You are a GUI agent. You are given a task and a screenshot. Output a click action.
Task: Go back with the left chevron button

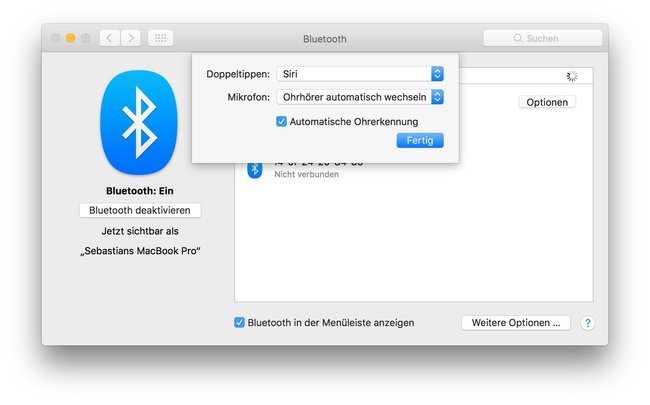(x=110, y=38)
